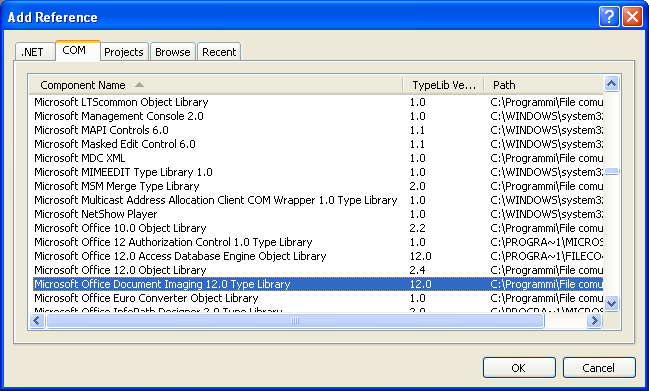Click the Path column header
The height and width of the screenshot is (391, 649).
543,85
